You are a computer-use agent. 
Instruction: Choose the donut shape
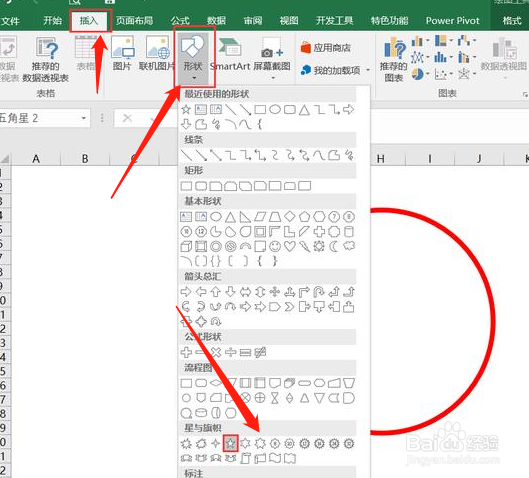[x=216, y=246]
